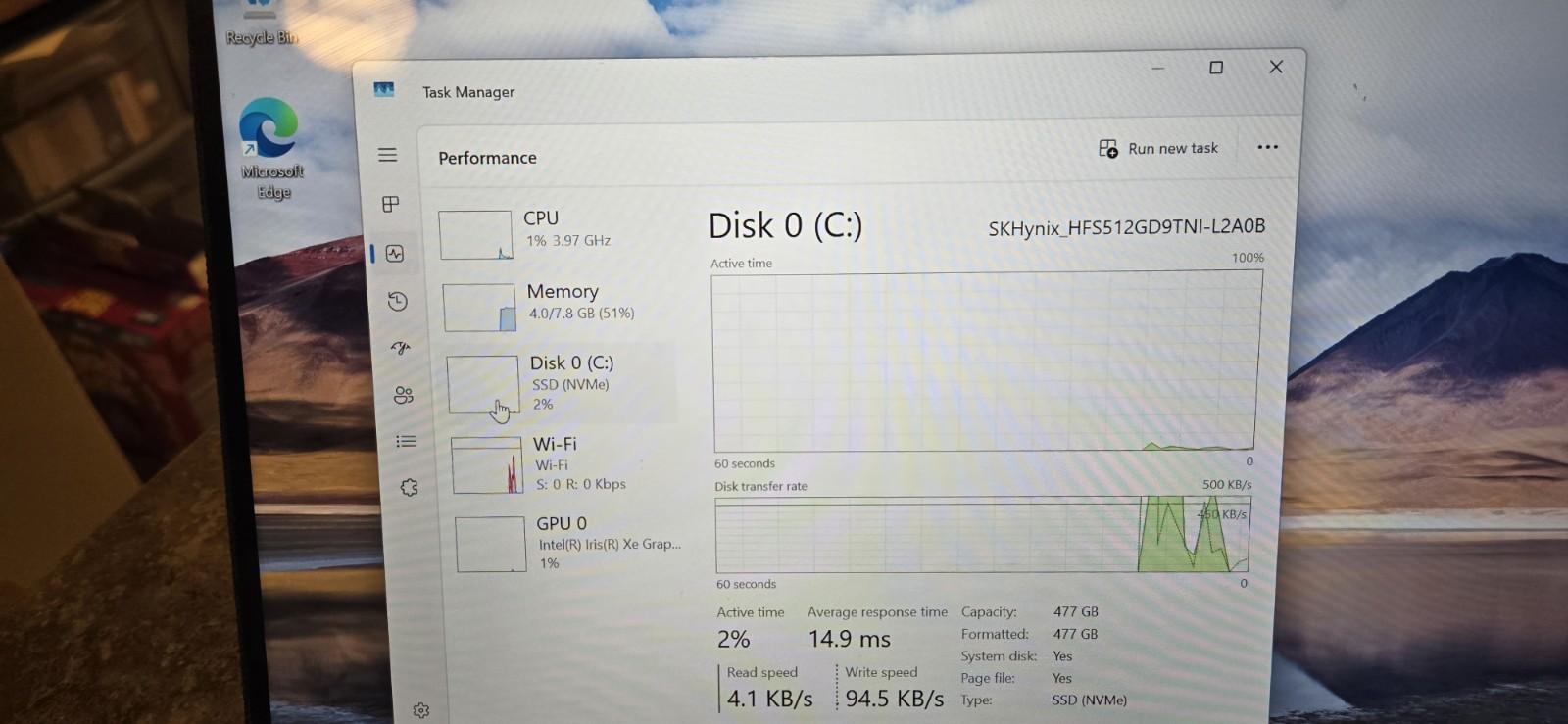Click the Type SSD (NVMe) value

pos(1089,700)
